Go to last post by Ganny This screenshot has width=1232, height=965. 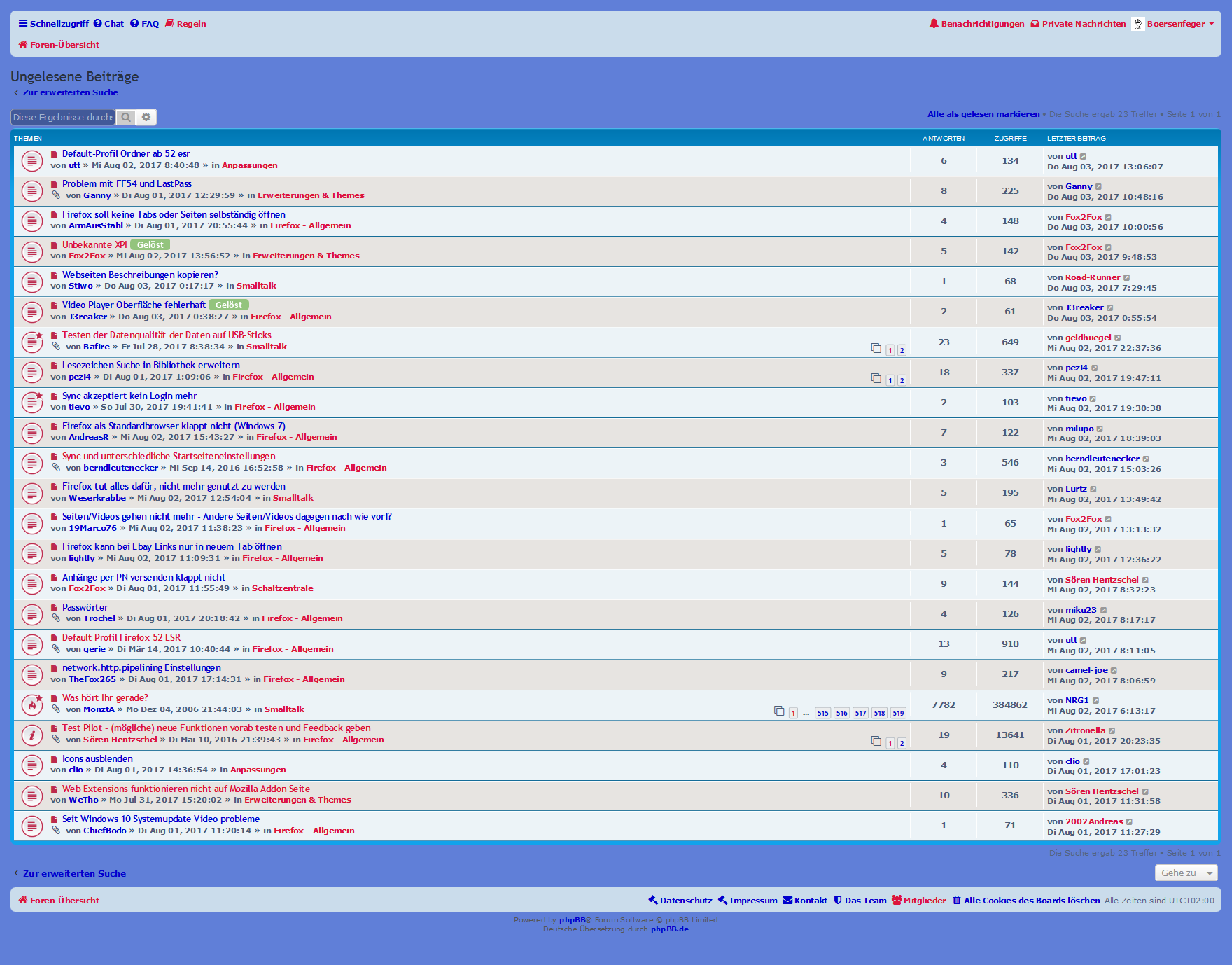pyautogui.click(x=1098, y=187)
